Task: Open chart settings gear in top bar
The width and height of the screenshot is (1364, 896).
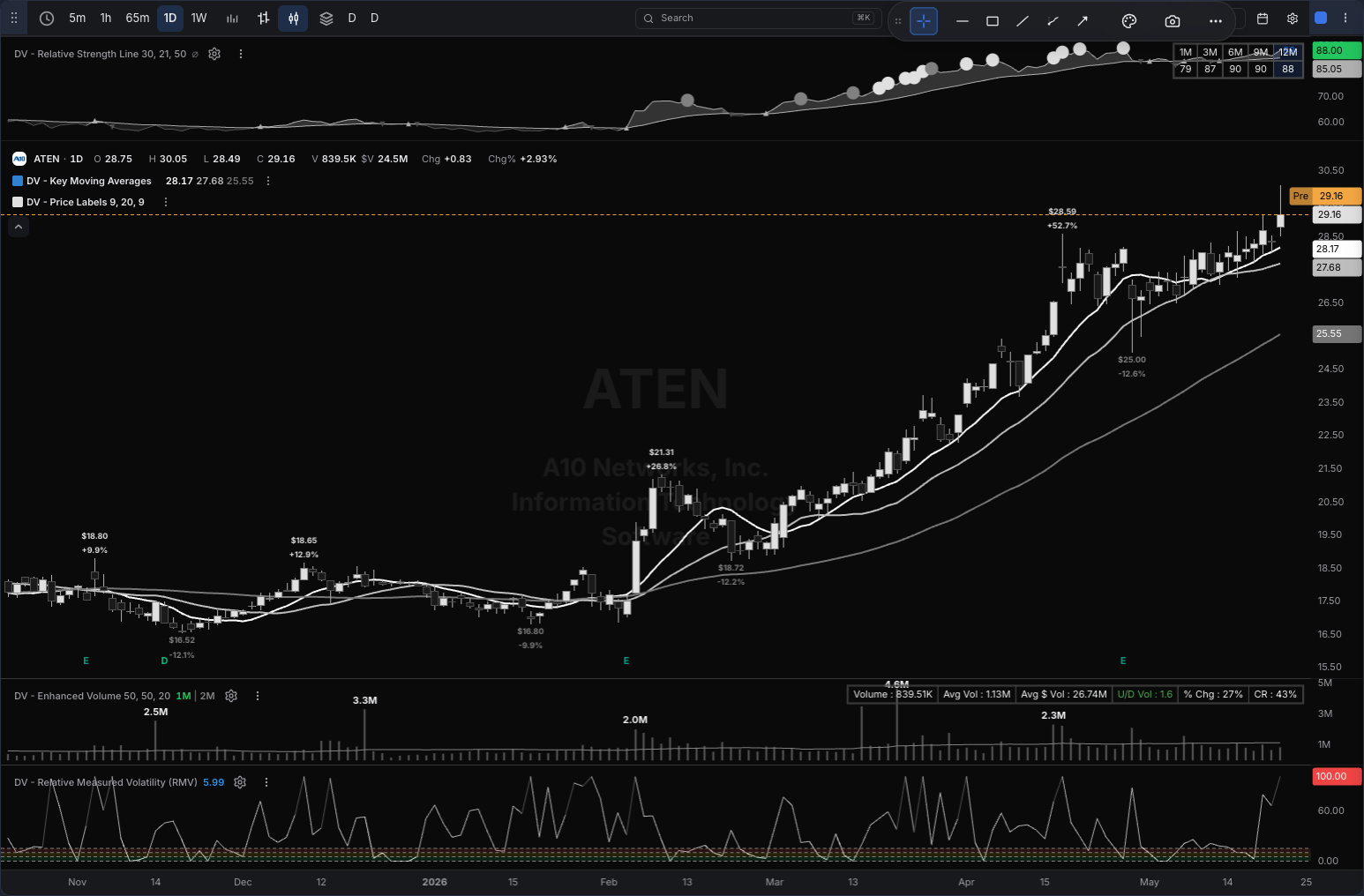Action: pyautogui.click(x=1293, y=18)
